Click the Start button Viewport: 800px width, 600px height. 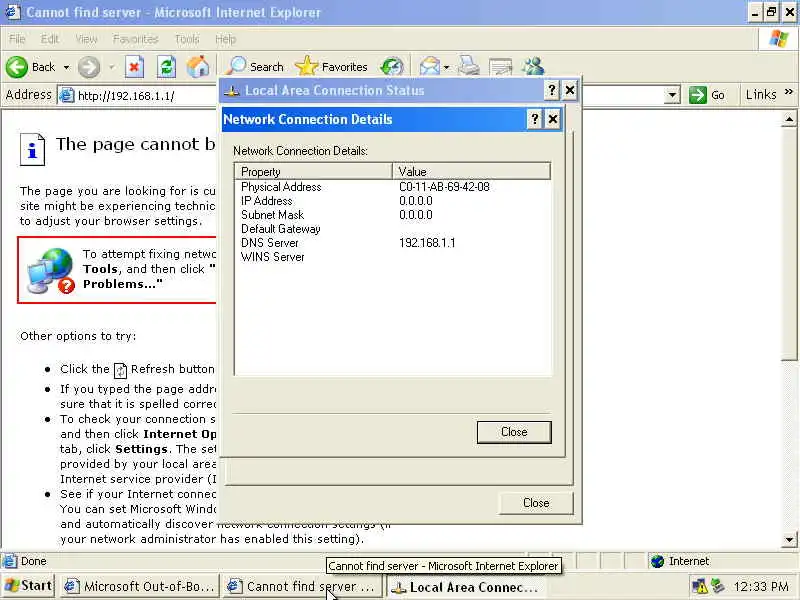click(29, 586)
